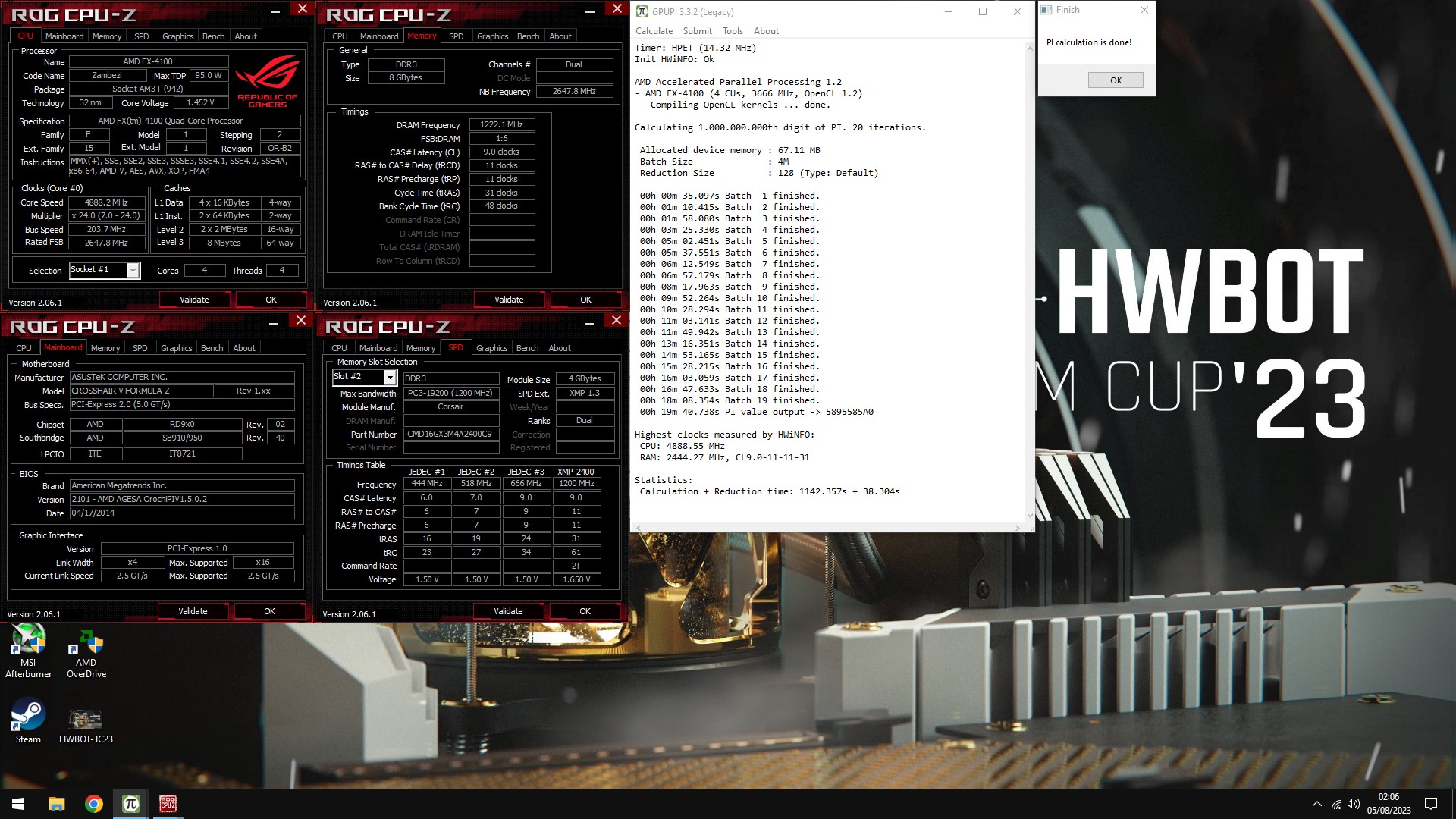Click OK in Memory CPU-Z window
The width and height of the screenshot is (1456, 819).
coord(585,300)
